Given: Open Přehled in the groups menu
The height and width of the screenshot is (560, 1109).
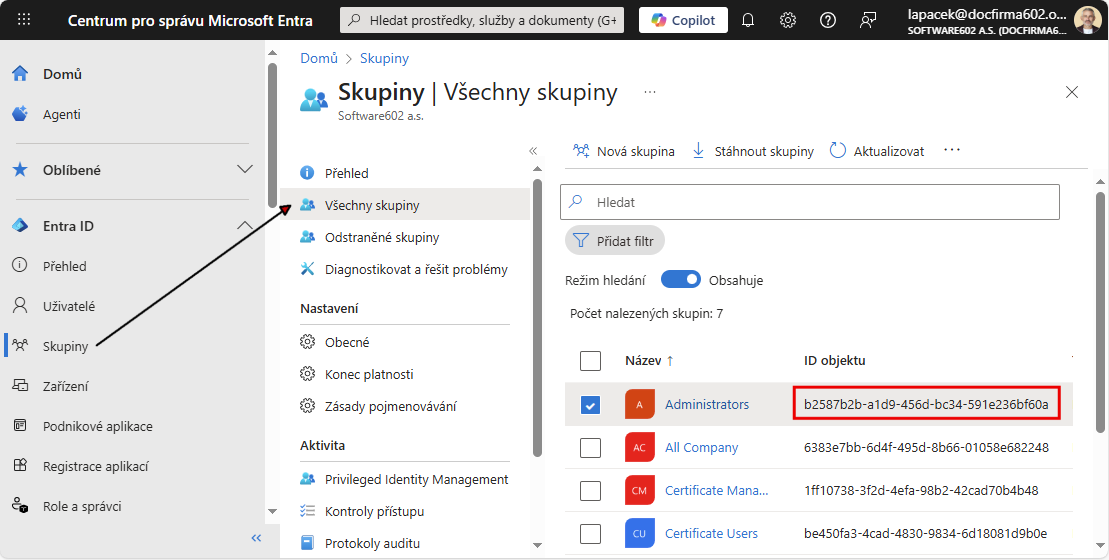Looking at the screenshot, I should 405,173.
